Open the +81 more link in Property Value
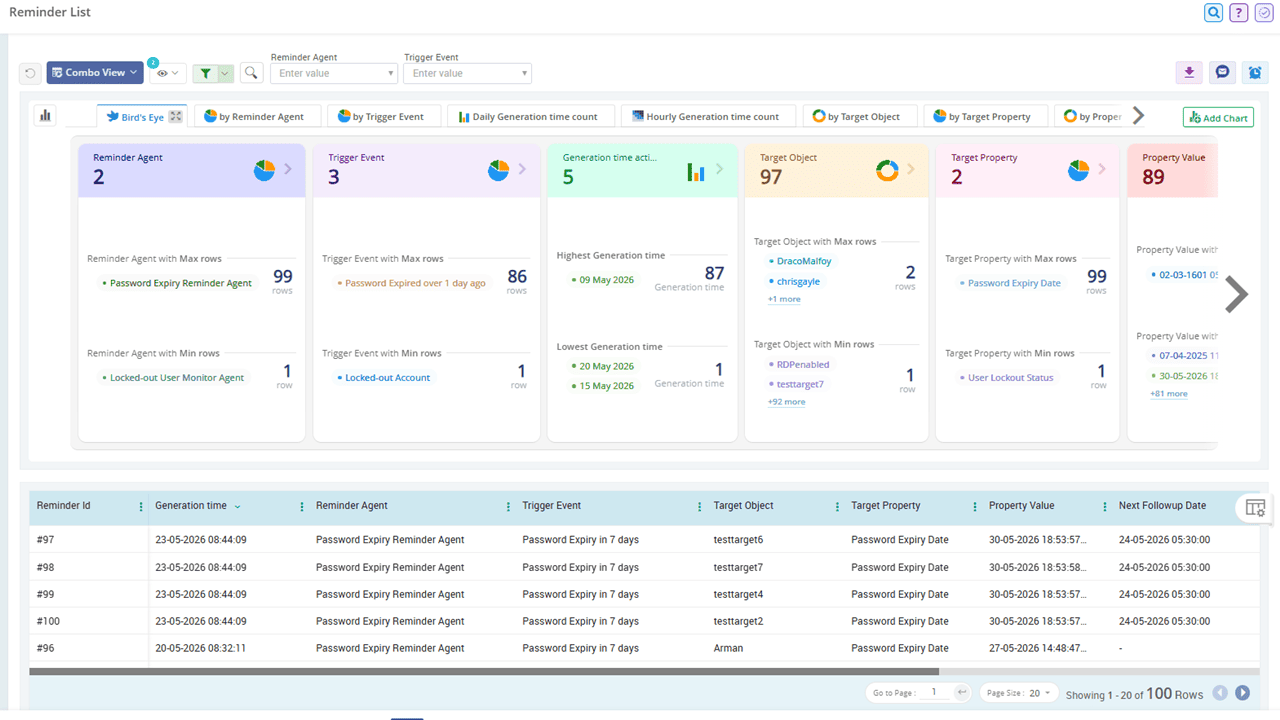The width and height of the screenshot is (1280, 720). click(x=1169, y=394)
